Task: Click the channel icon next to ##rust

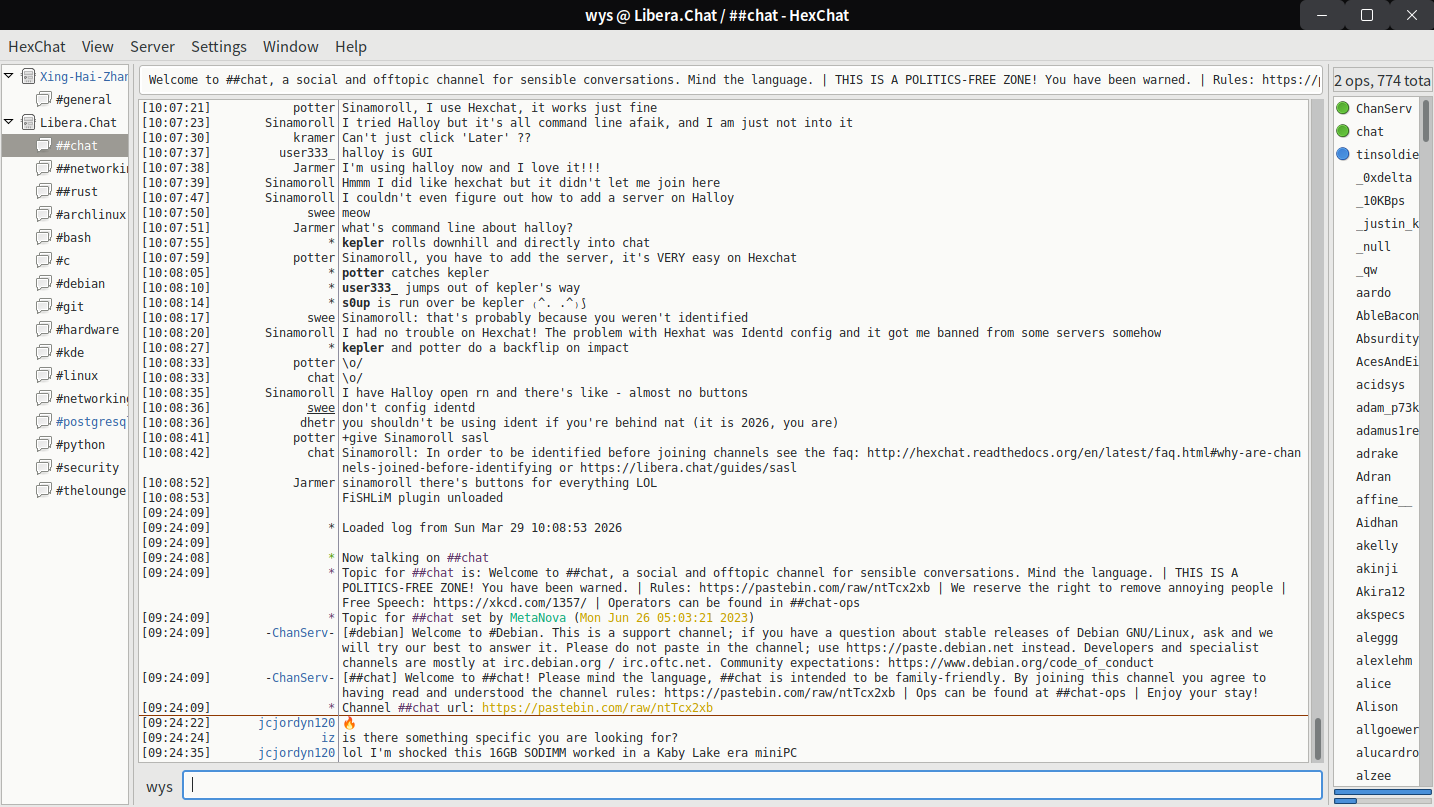Action: (43, 192)
